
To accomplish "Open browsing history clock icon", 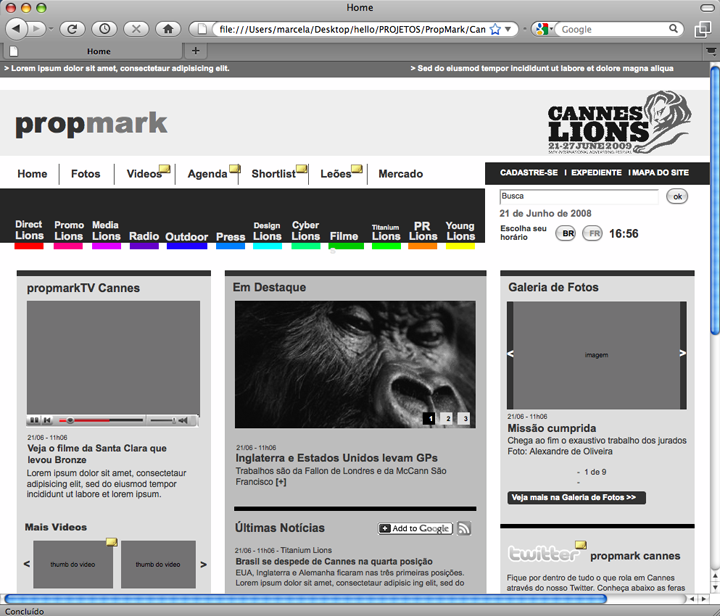I will (x=103, y=29).
